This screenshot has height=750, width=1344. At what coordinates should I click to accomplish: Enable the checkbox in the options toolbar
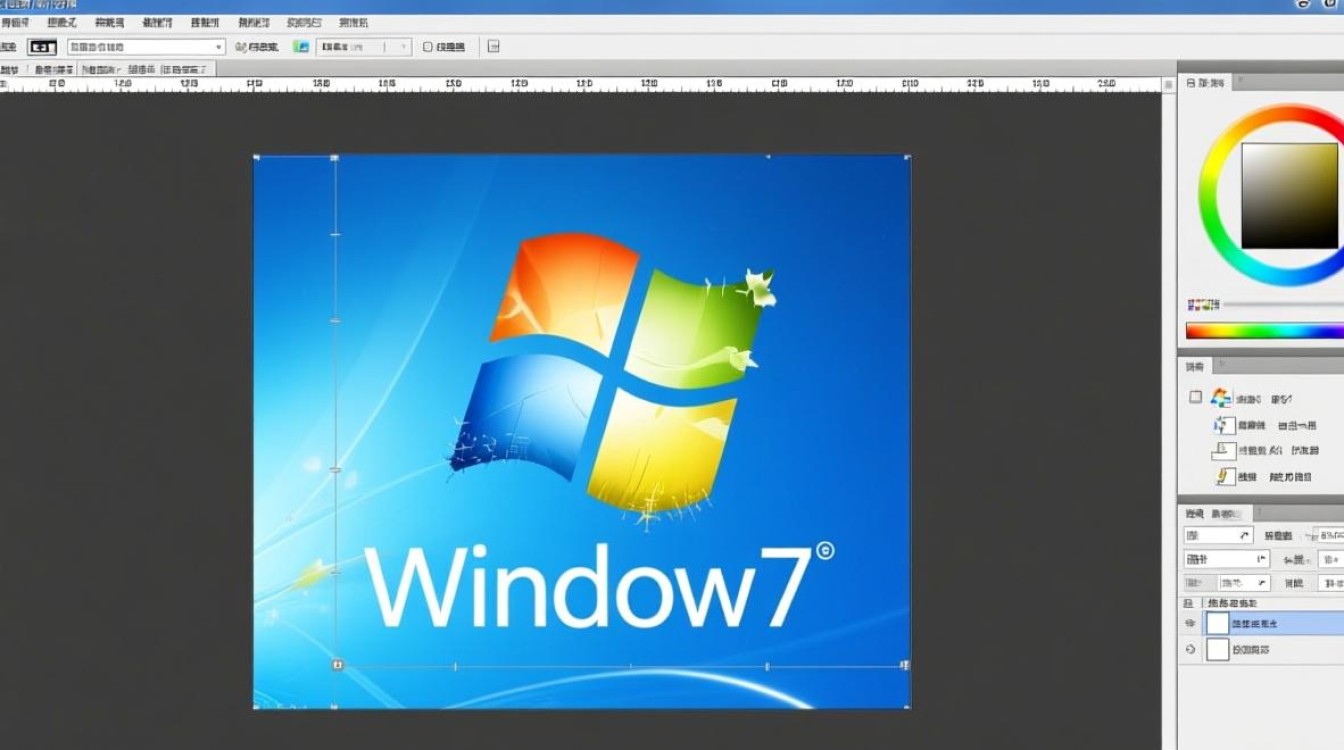tap(427, 46)
